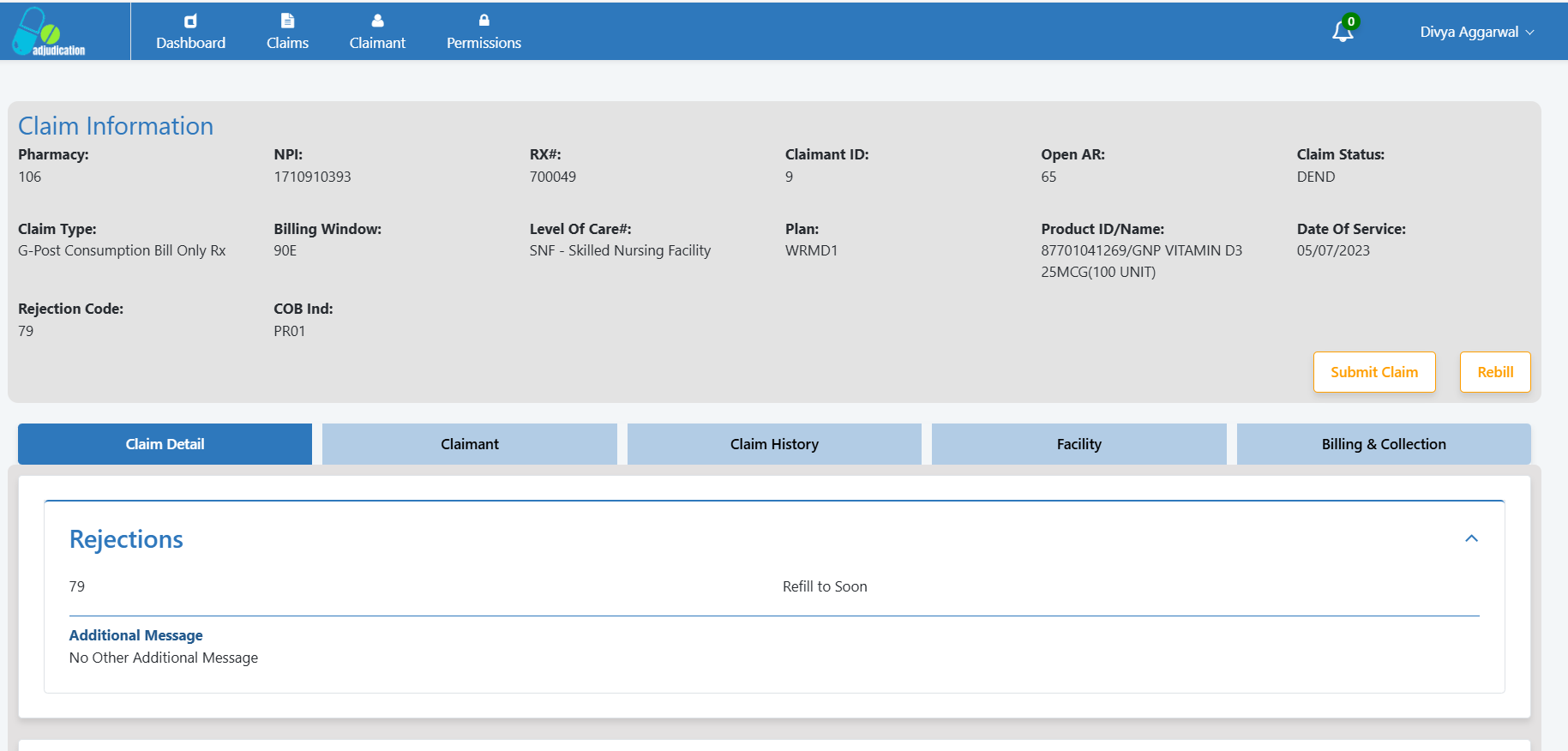This screenshot has height=751, width=1568.
Task: View the Billing & Collection tab
Action: 1383,444
